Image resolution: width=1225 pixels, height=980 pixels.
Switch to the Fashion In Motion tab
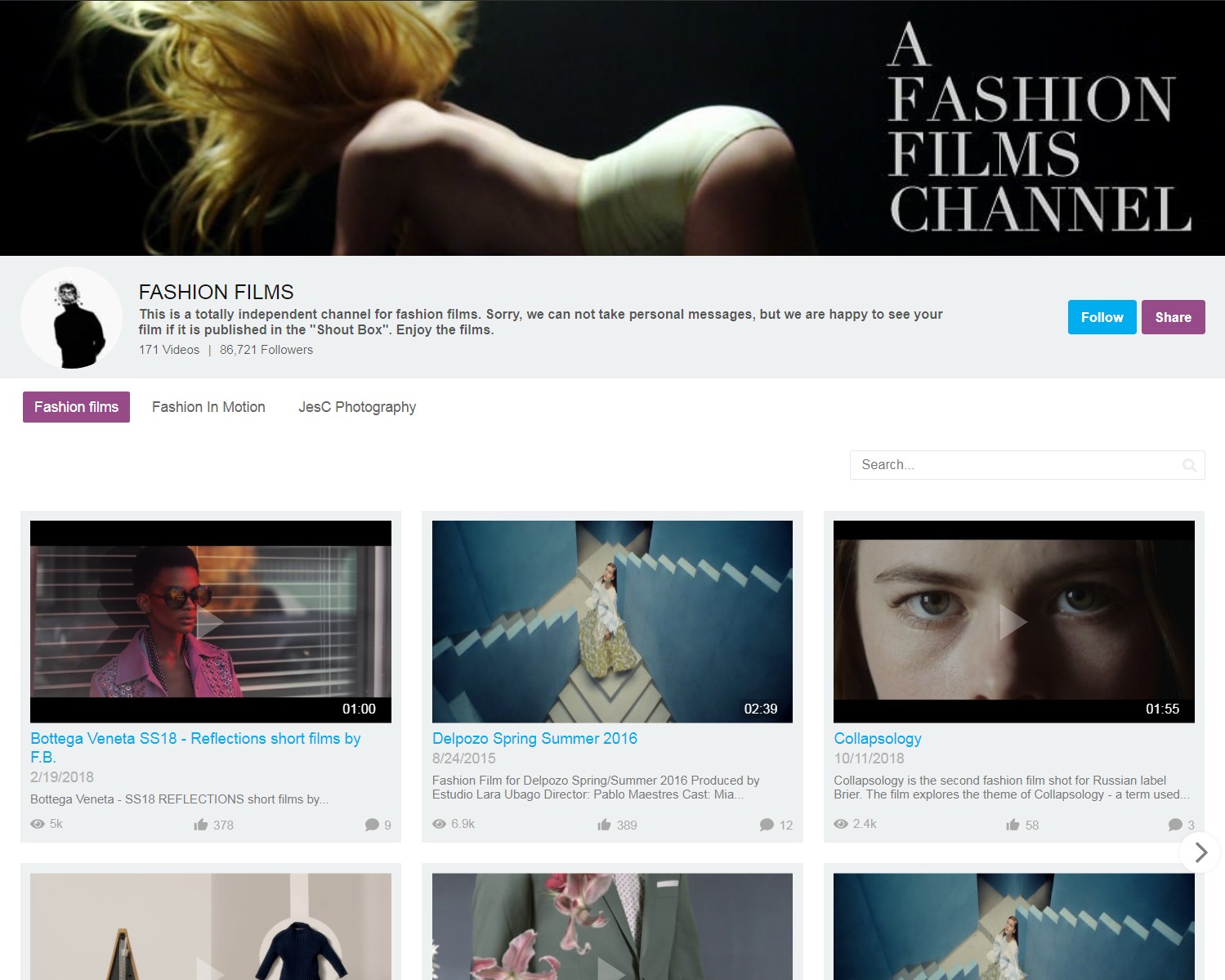208,407
